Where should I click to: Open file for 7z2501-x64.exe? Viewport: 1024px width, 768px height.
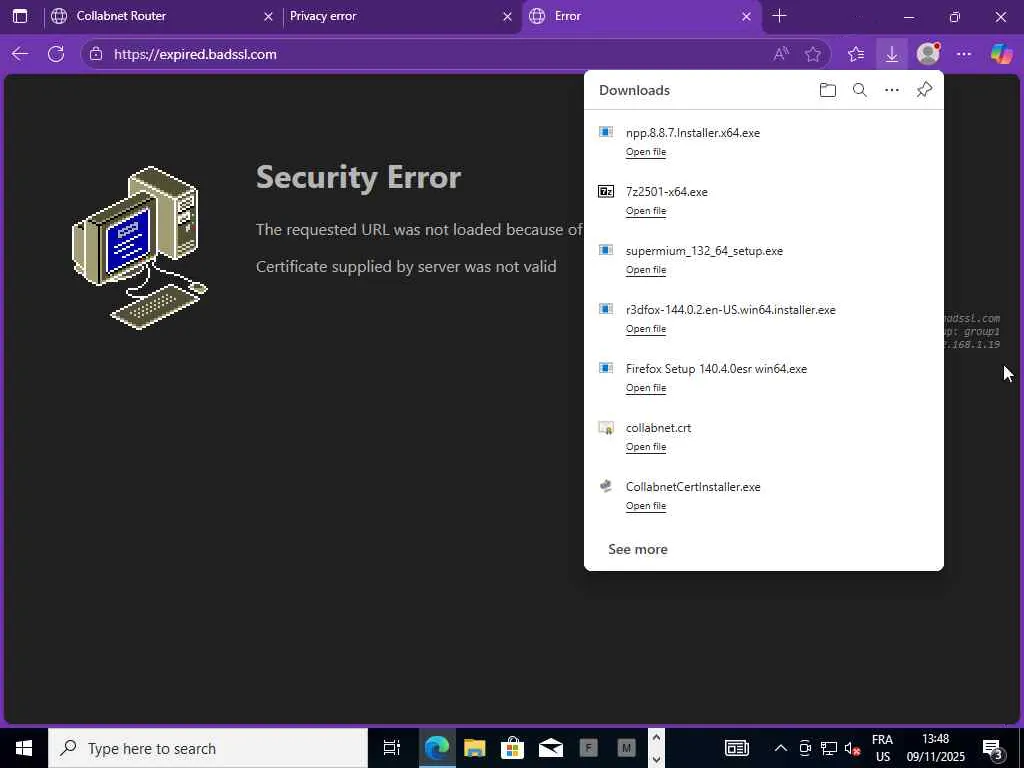[x=646, y=210]
